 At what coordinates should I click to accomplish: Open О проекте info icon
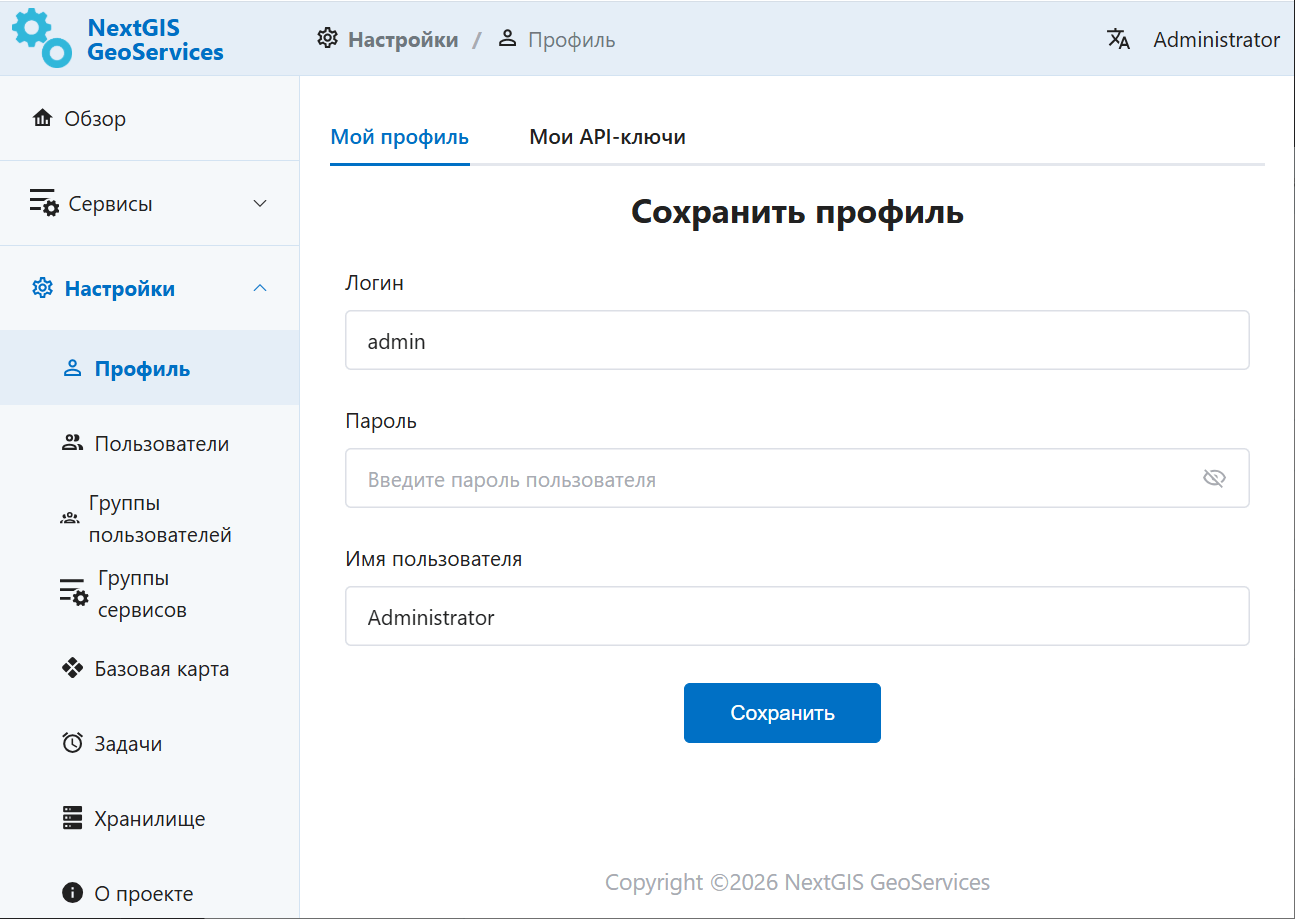pyautogui.click(x=72, y=893)
